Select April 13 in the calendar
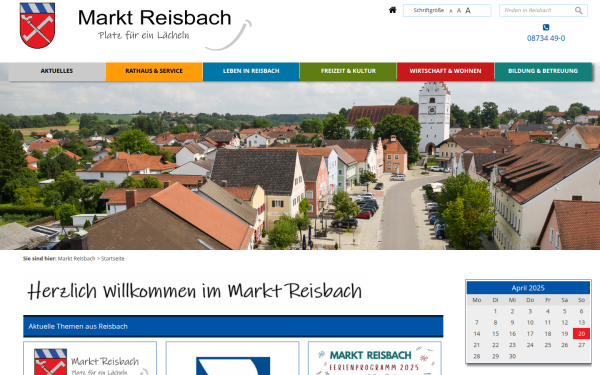This screenshot has width=600, height=375. click(x=581, y=323)
